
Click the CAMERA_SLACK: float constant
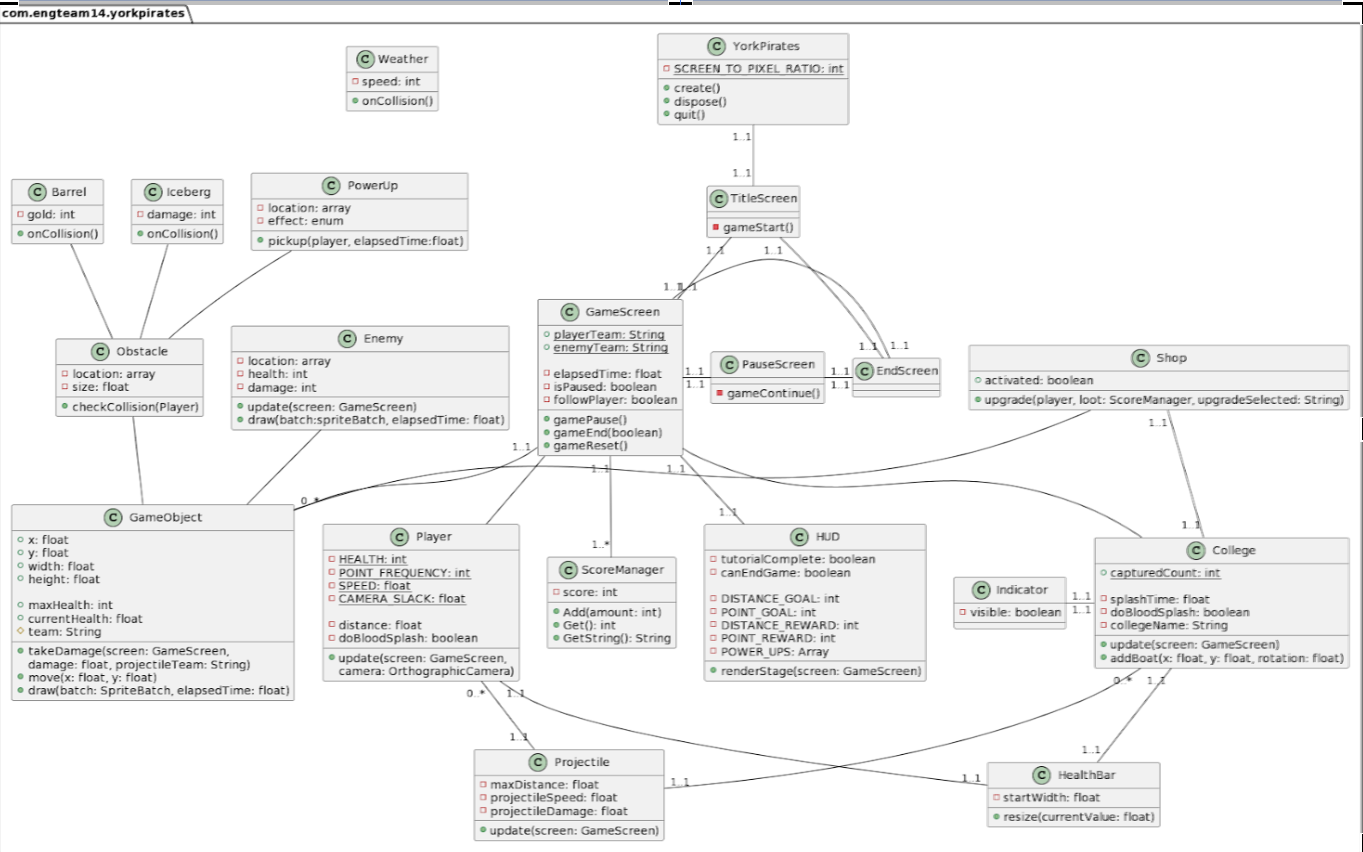pos(402,598)
